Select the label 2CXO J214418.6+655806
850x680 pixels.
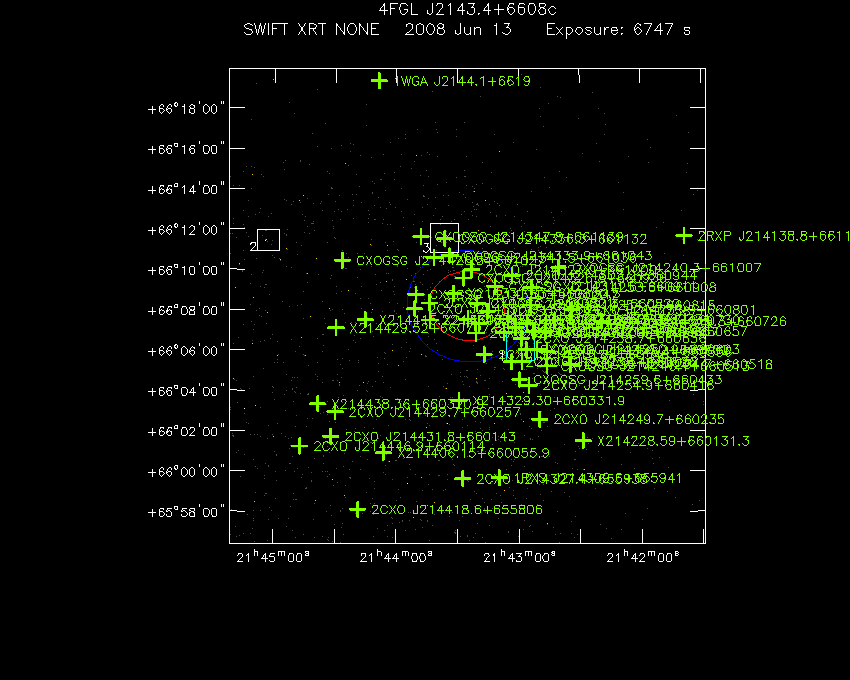point(456,510)
